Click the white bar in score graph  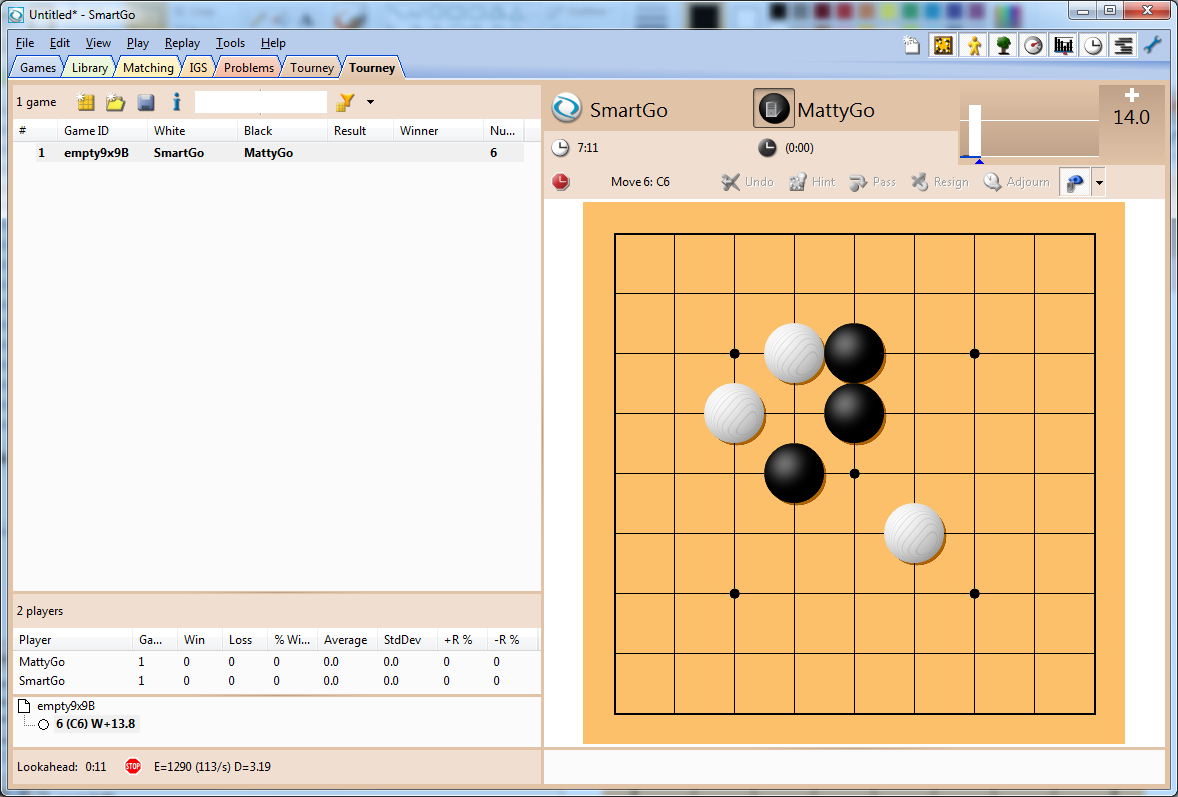pos(975,131)
